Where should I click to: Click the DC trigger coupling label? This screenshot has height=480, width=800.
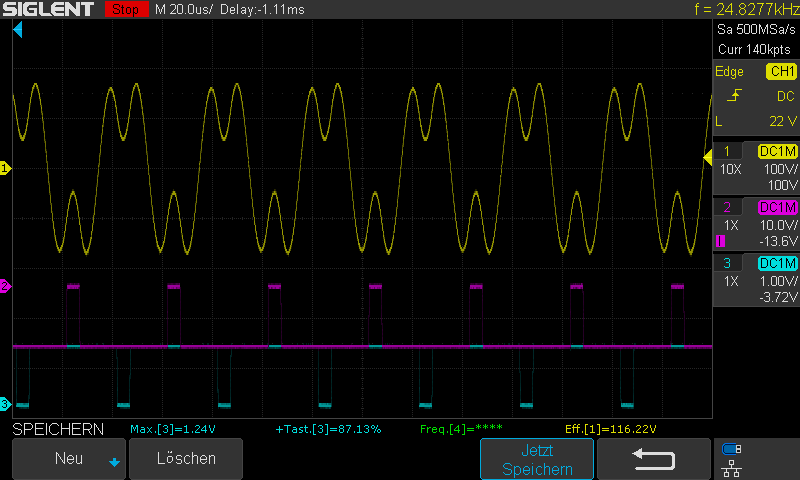tap(786, 96)
